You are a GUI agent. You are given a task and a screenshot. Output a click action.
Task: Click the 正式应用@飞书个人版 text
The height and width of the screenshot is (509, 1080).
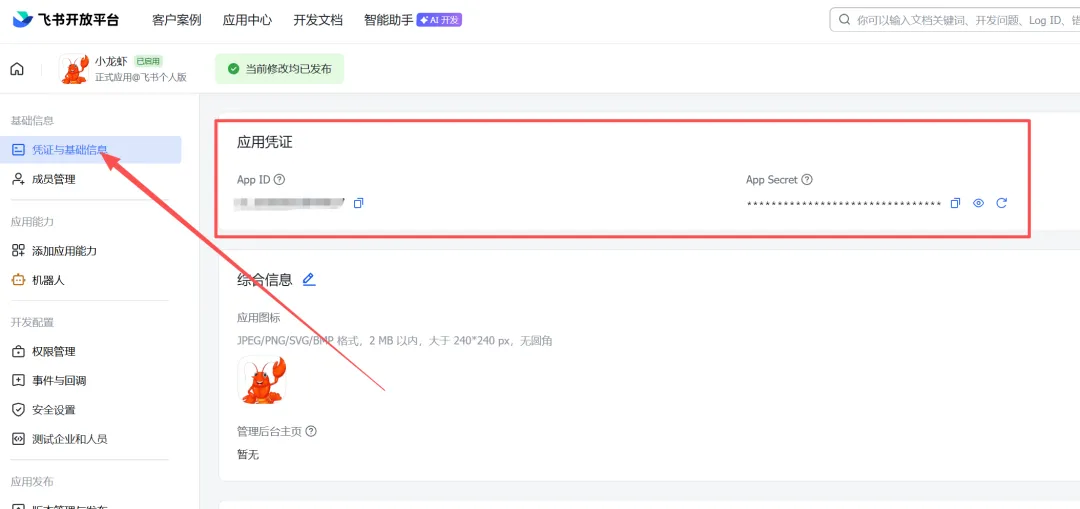click(141, 77)
